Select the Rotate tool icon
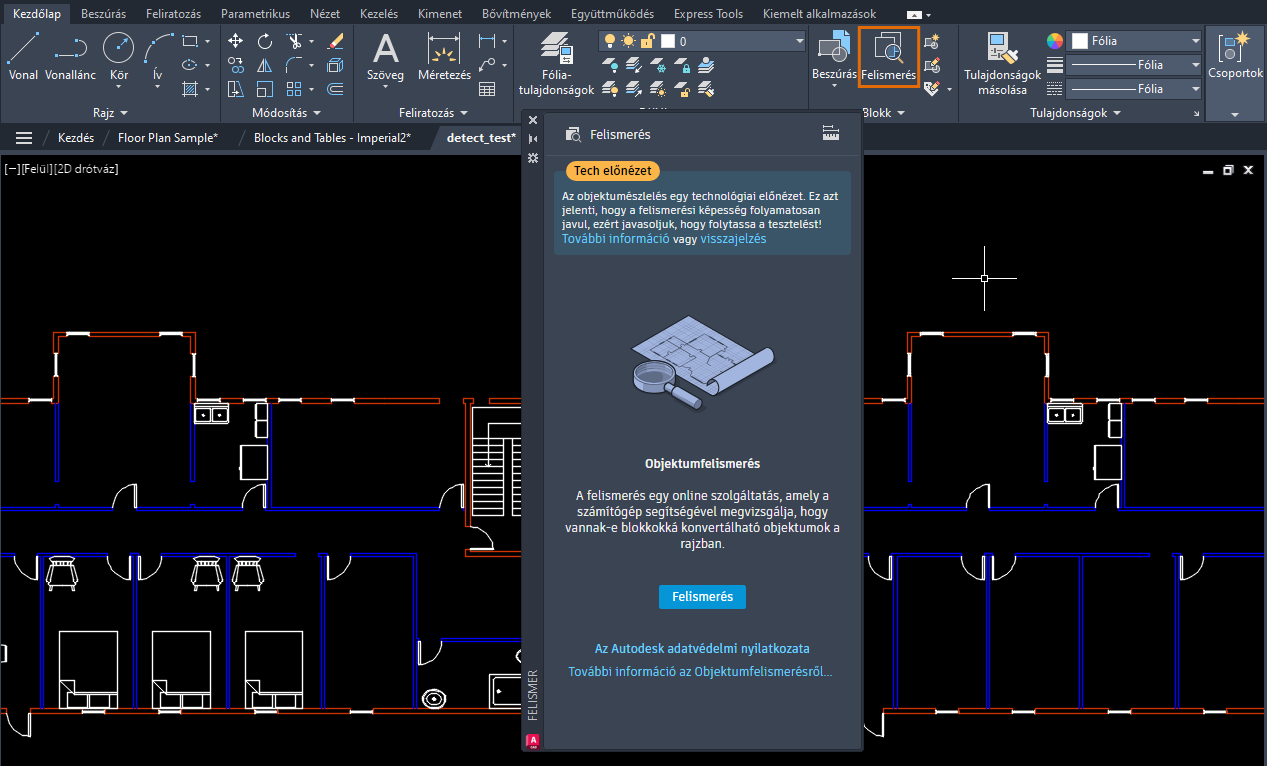Image resolution: width=1267 pixels, height=766 pixels. coord(265,41)
